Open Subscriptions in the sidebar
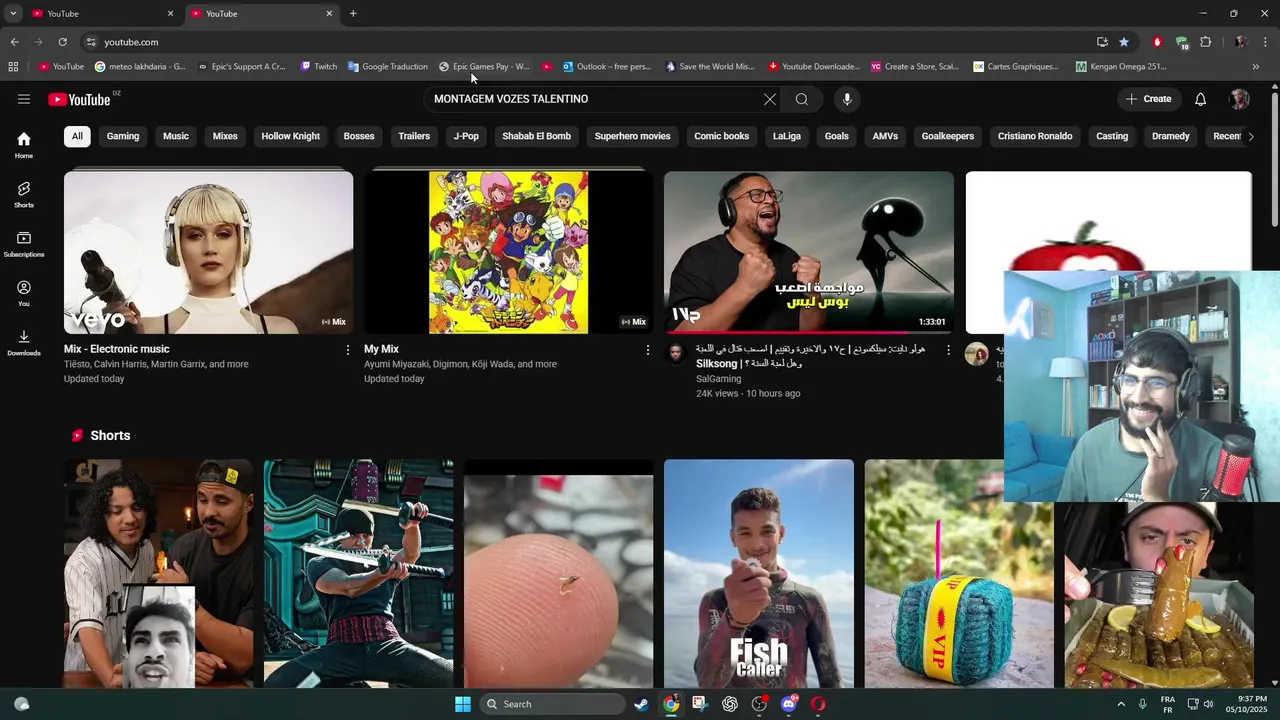 [24, 243]
